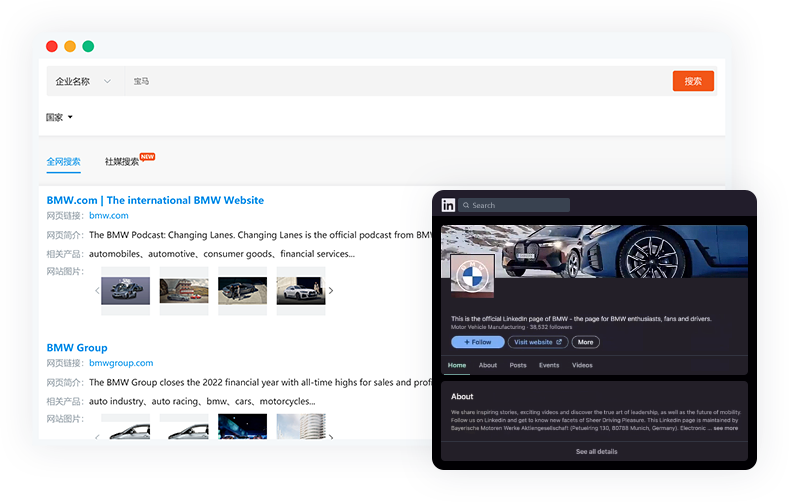Image resolution: width=789 pixels, height=502 pixels.
Task: Open third BMW.com dark car thumbnail
Action: coord(242,291)
